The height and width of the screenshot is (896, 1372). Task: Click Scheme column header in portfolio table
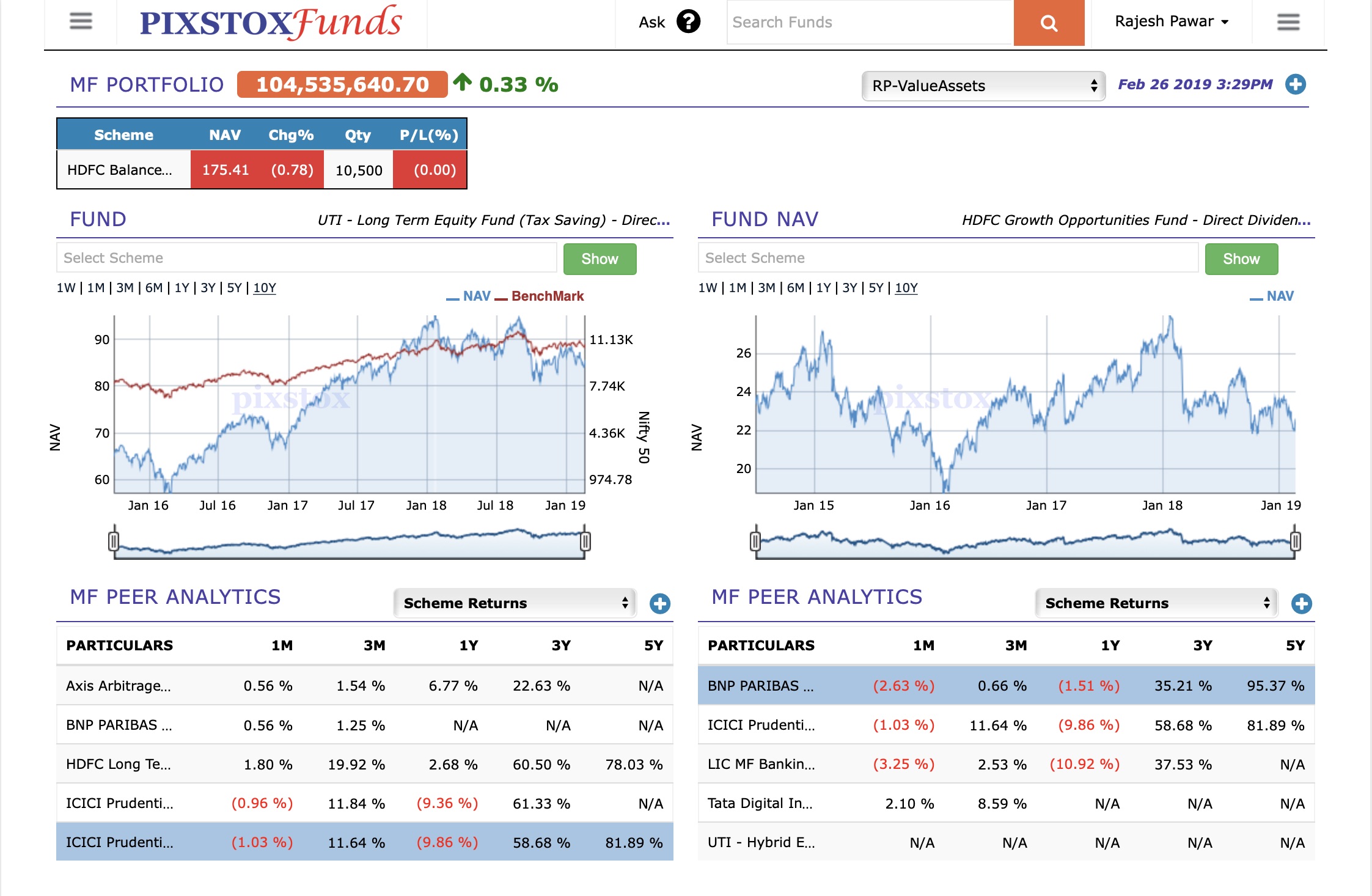click(x=123, y=135)
